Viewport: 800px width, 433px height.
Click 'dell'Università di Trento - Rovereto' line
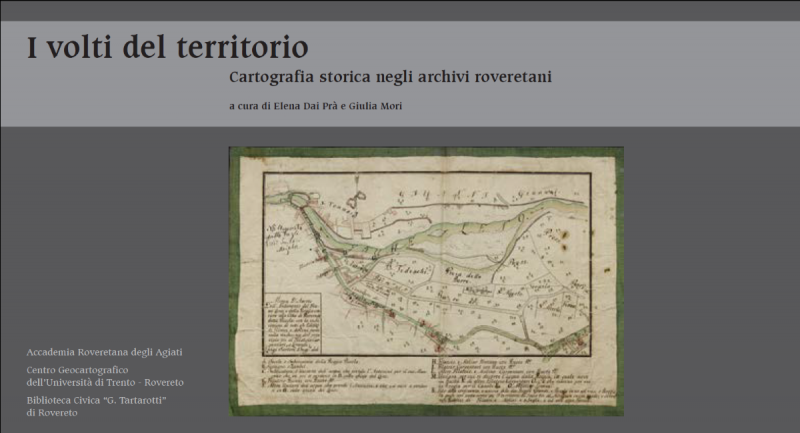click(105, 383)
